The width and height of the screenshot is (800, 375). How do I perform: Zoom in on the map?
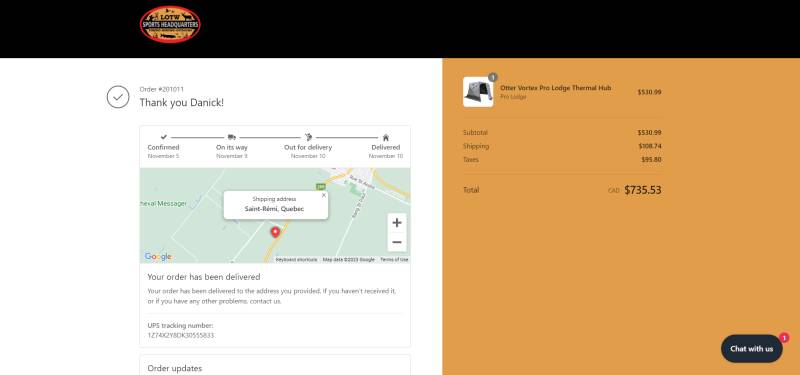pyautogui.click(x=397, y=223)
